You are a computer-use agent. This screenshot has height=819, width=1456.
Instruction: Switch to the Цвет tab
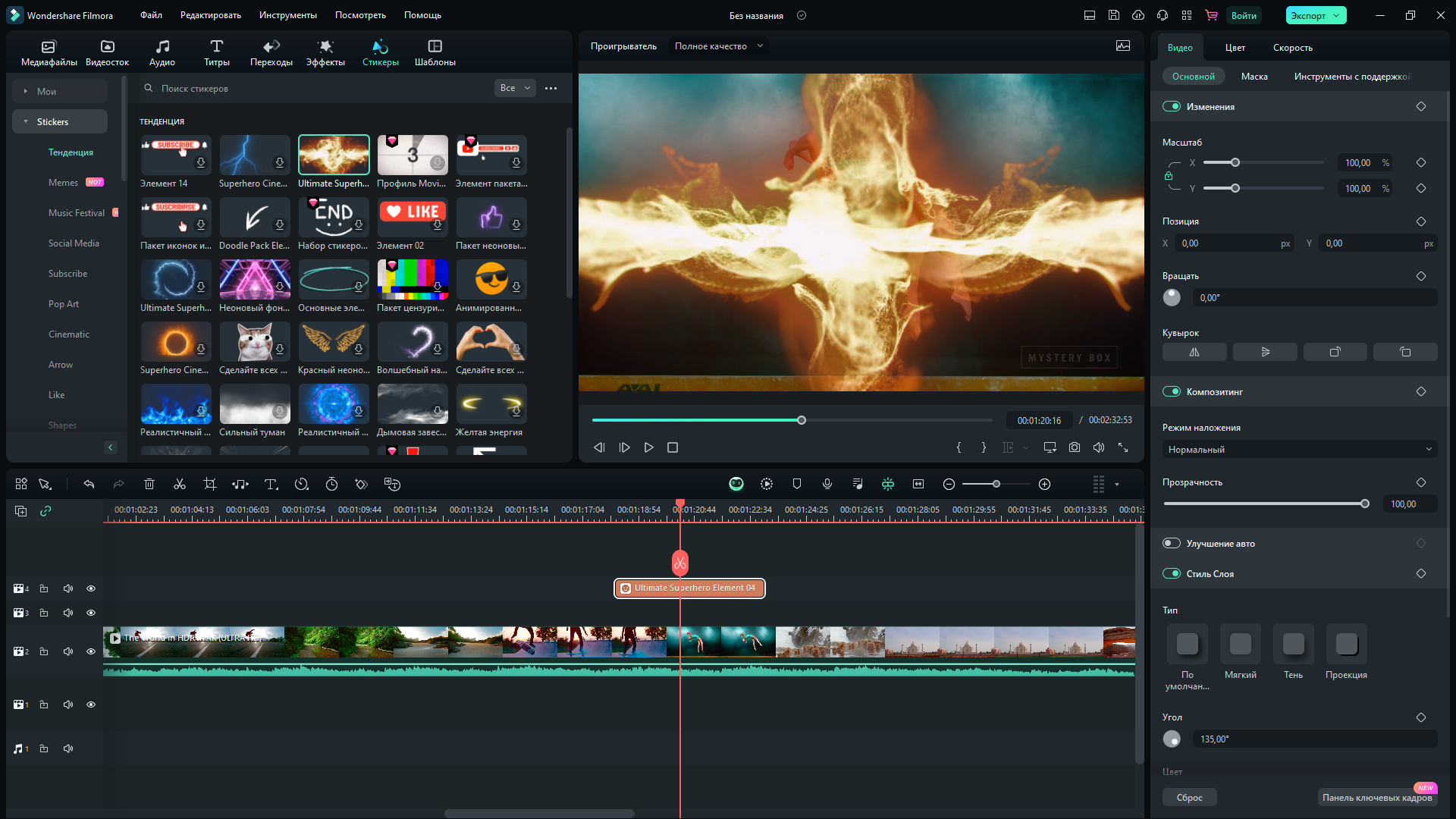coord(1235,47)
